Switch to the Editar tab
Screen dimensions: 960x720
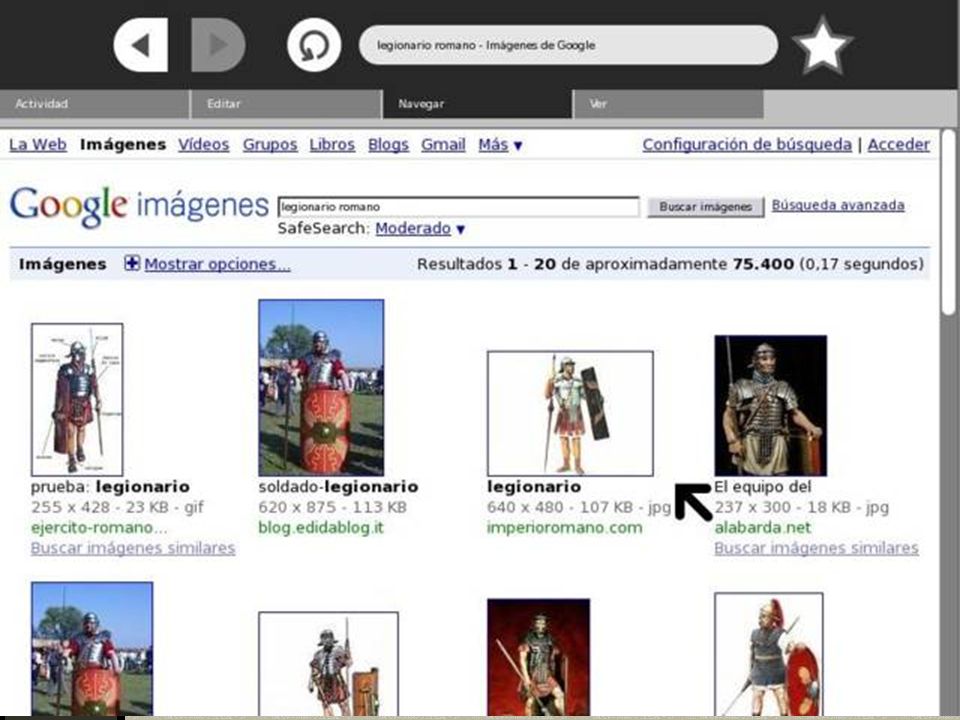(x=286, y=104)
